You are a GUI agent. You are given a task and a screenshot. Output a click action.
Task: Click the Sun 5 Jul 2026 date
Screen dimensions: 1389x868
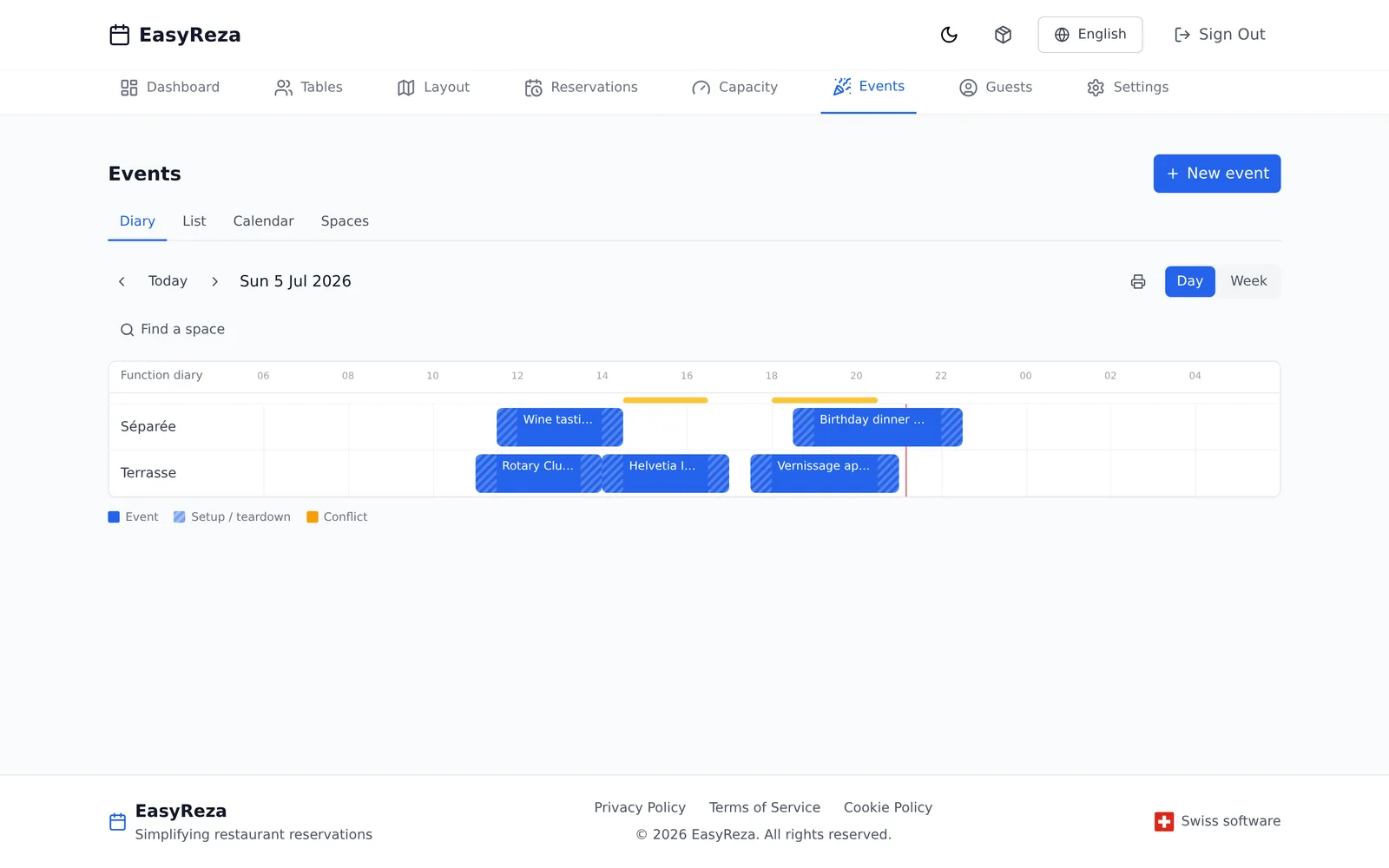pos(295,281)
